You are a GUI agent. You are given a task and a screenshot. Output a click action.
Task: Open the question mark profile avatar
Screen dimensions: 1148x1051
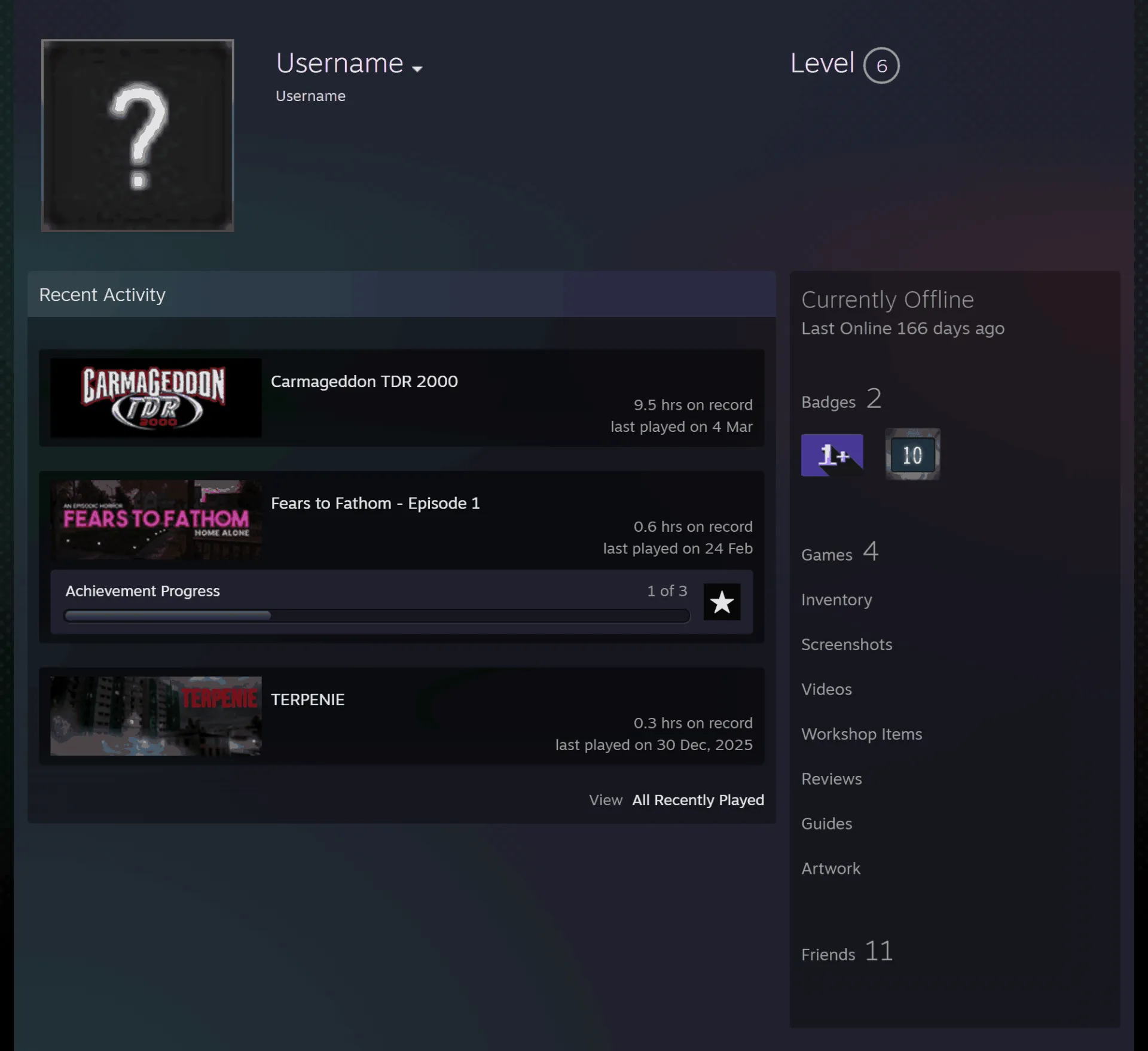138,135
